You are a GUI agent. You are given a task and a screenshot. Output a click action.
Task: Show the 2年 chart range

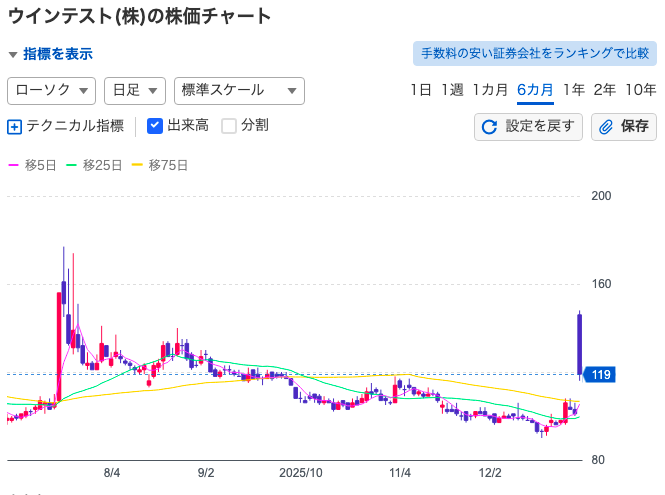click(x=604, y=90)
